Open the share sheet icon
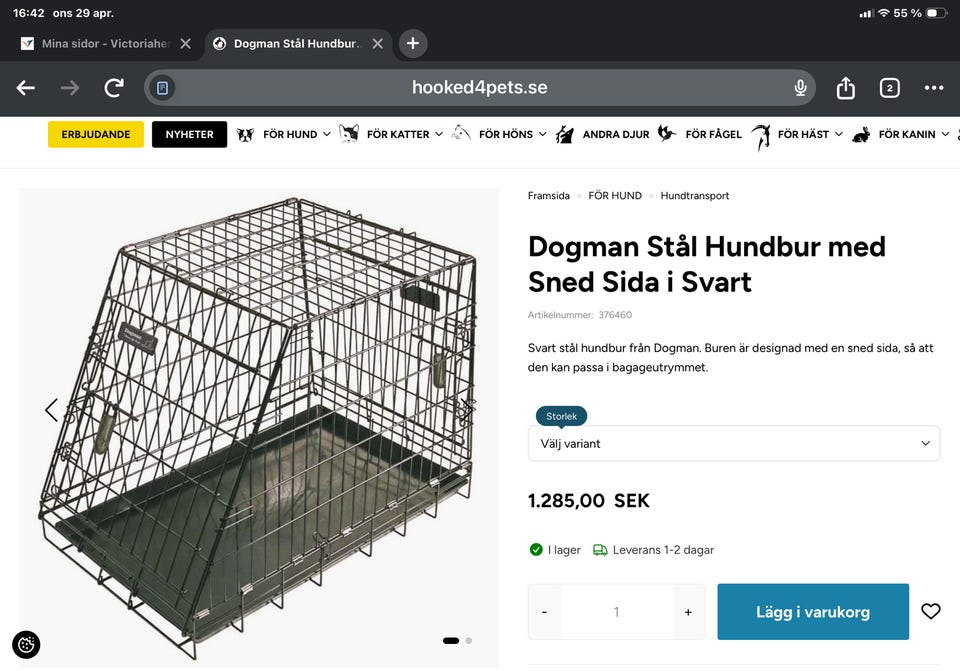This screenshot has height=671, width=960. click(x=846, y=88)
